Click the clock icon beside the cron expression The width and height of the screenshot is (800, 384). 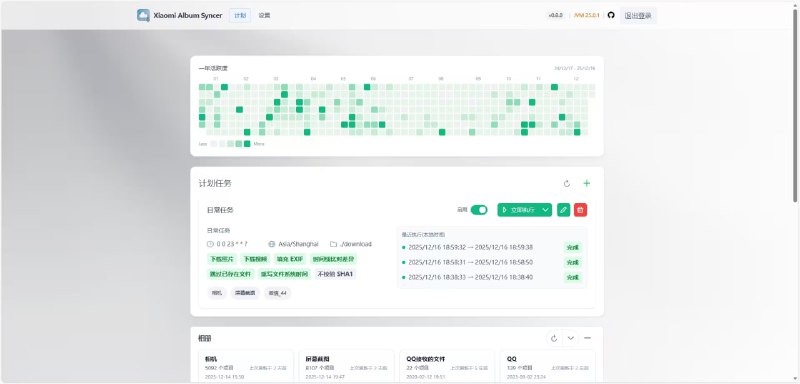210,244
